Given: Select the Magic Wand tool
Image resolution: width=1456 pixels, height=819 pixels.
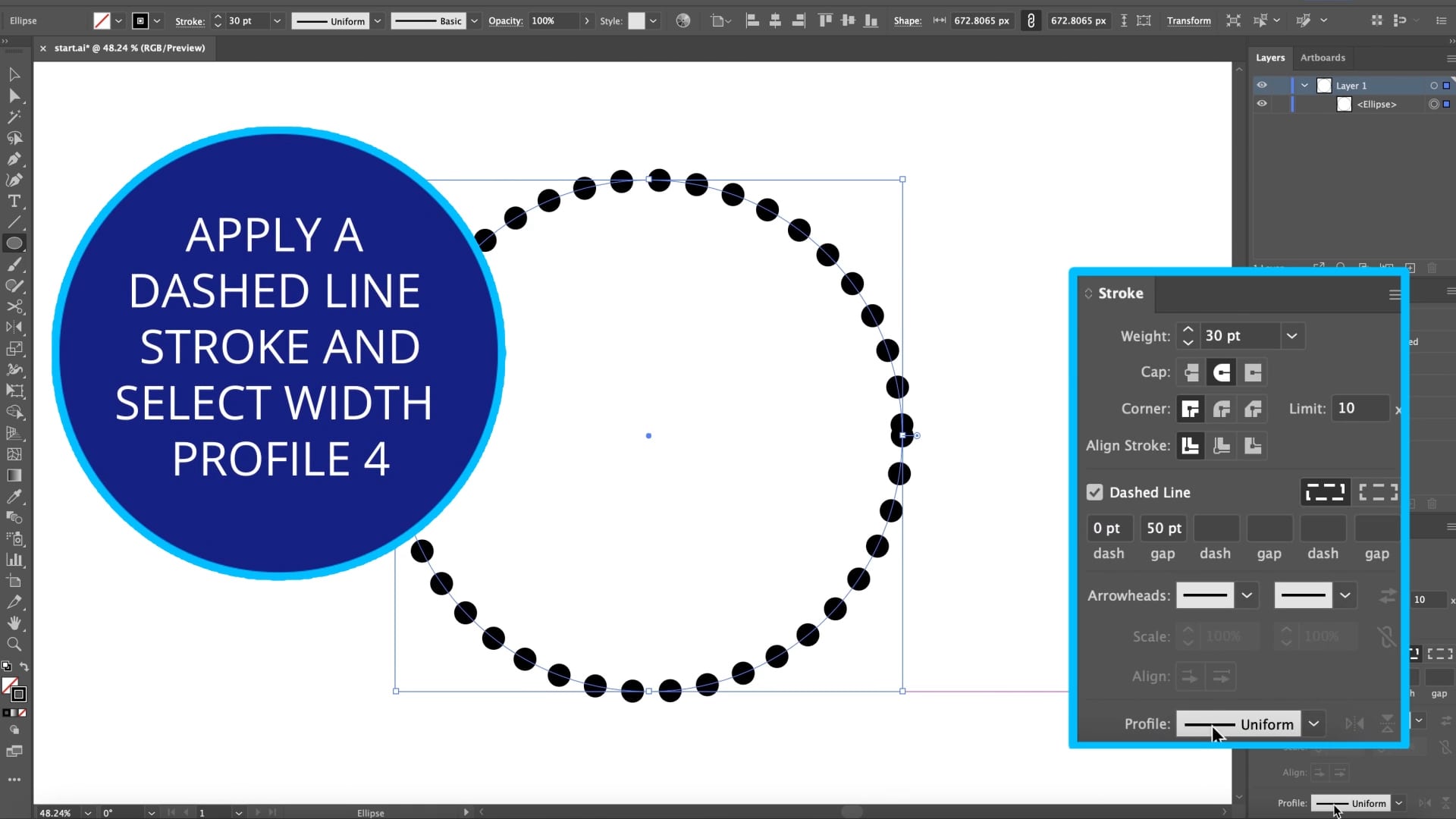Looking at the screenshot, I should point(14,117).
